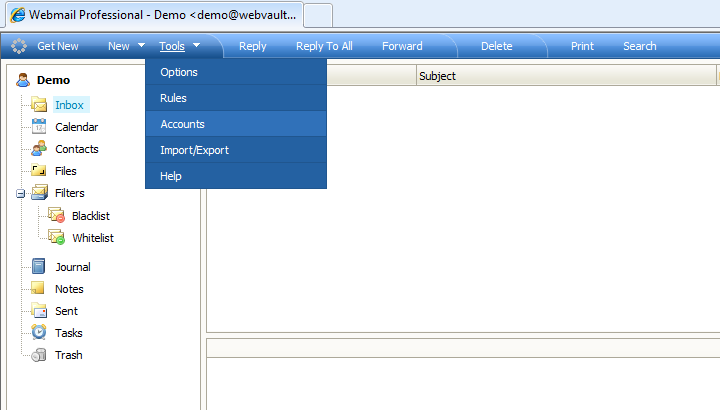
Task: Choose Options from Tools menu
Action: 179,72
